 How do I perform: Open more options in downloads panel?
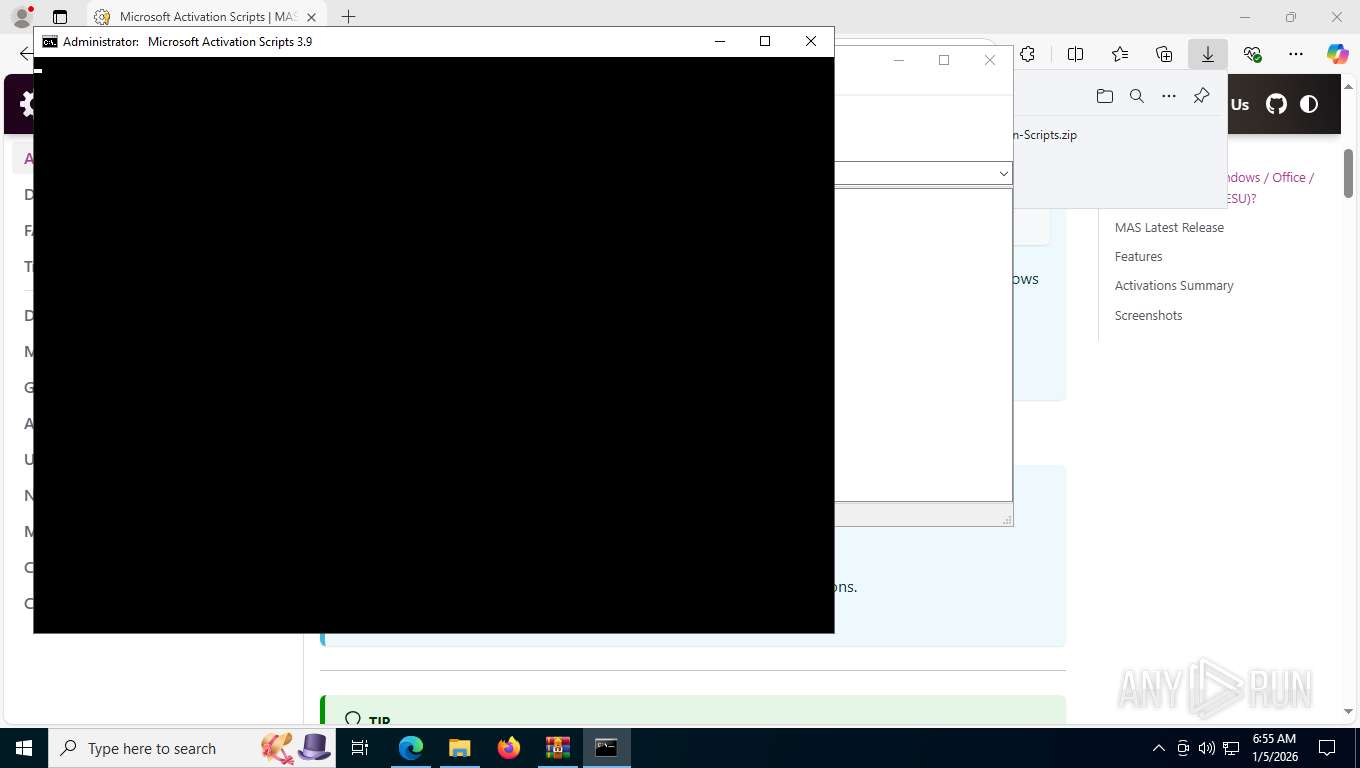1169,96
